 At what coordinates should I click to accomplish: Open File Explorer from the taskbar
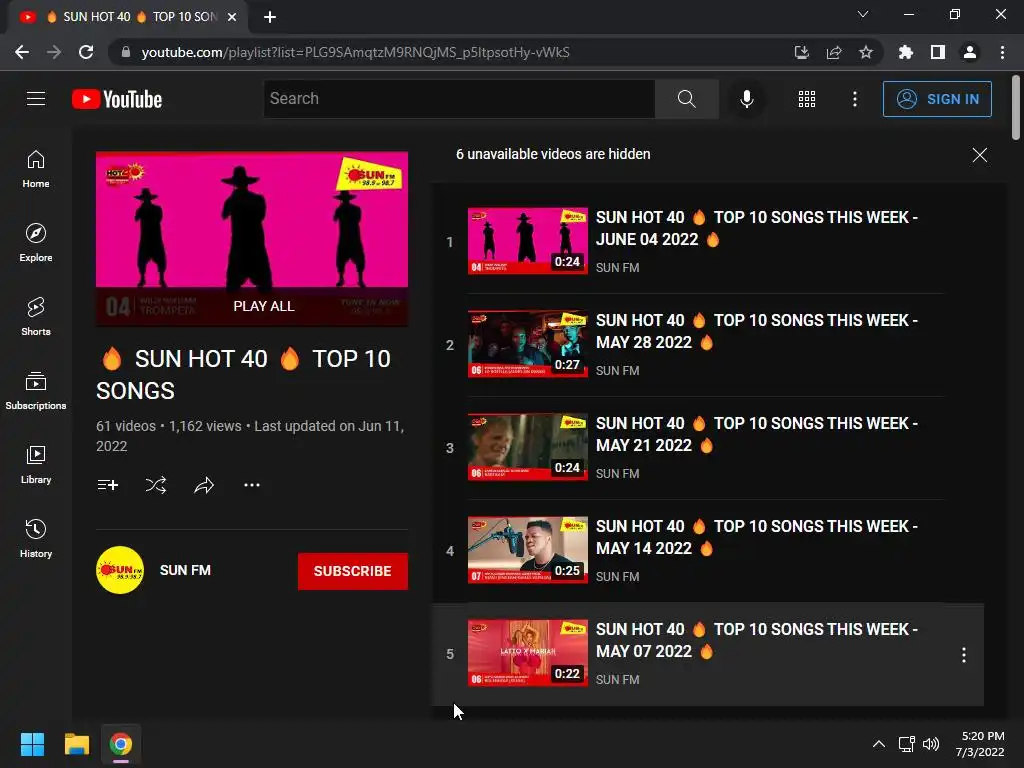pyautogui.click(x=76, y=744)
